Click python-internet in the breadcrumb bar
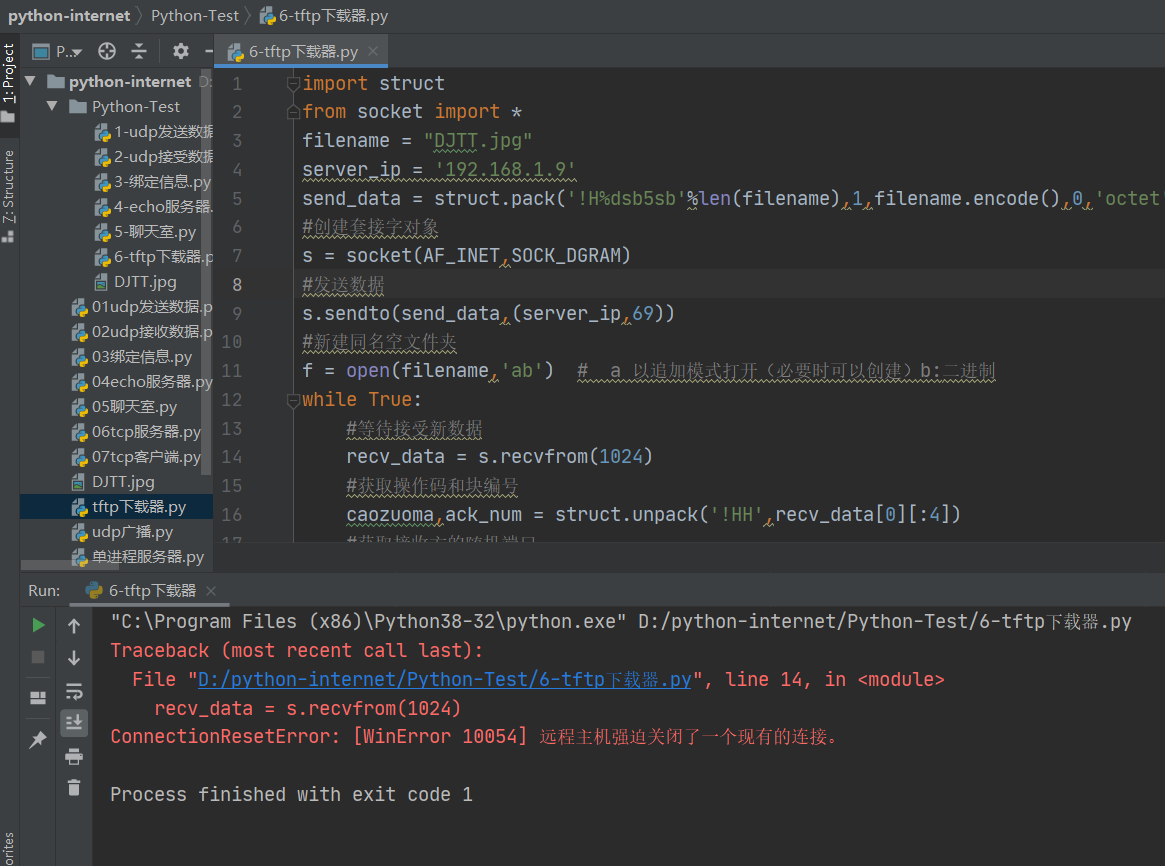 [x=69, y=16]
